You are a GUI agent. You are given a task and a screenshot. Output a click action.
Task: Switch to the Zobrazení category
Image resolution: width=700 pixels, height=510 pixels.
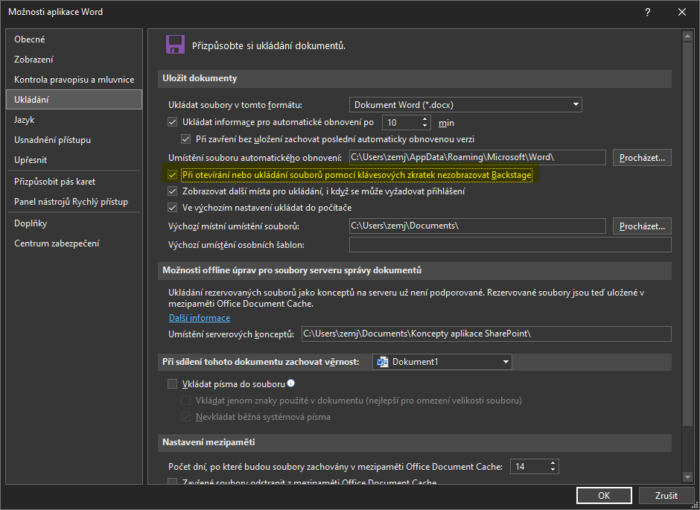click(x=74, y=59)
